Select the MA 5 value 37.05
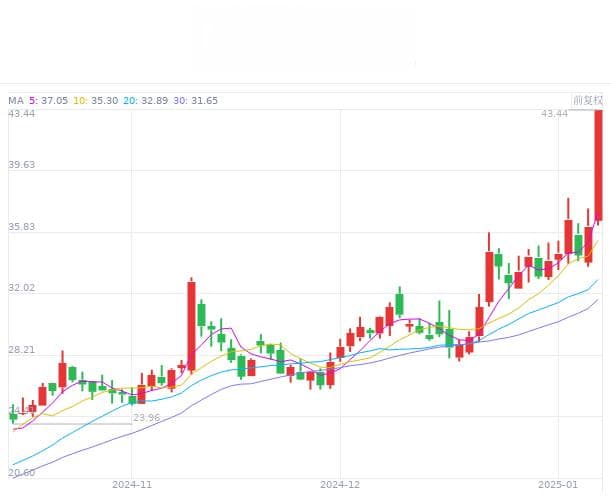 54,101
